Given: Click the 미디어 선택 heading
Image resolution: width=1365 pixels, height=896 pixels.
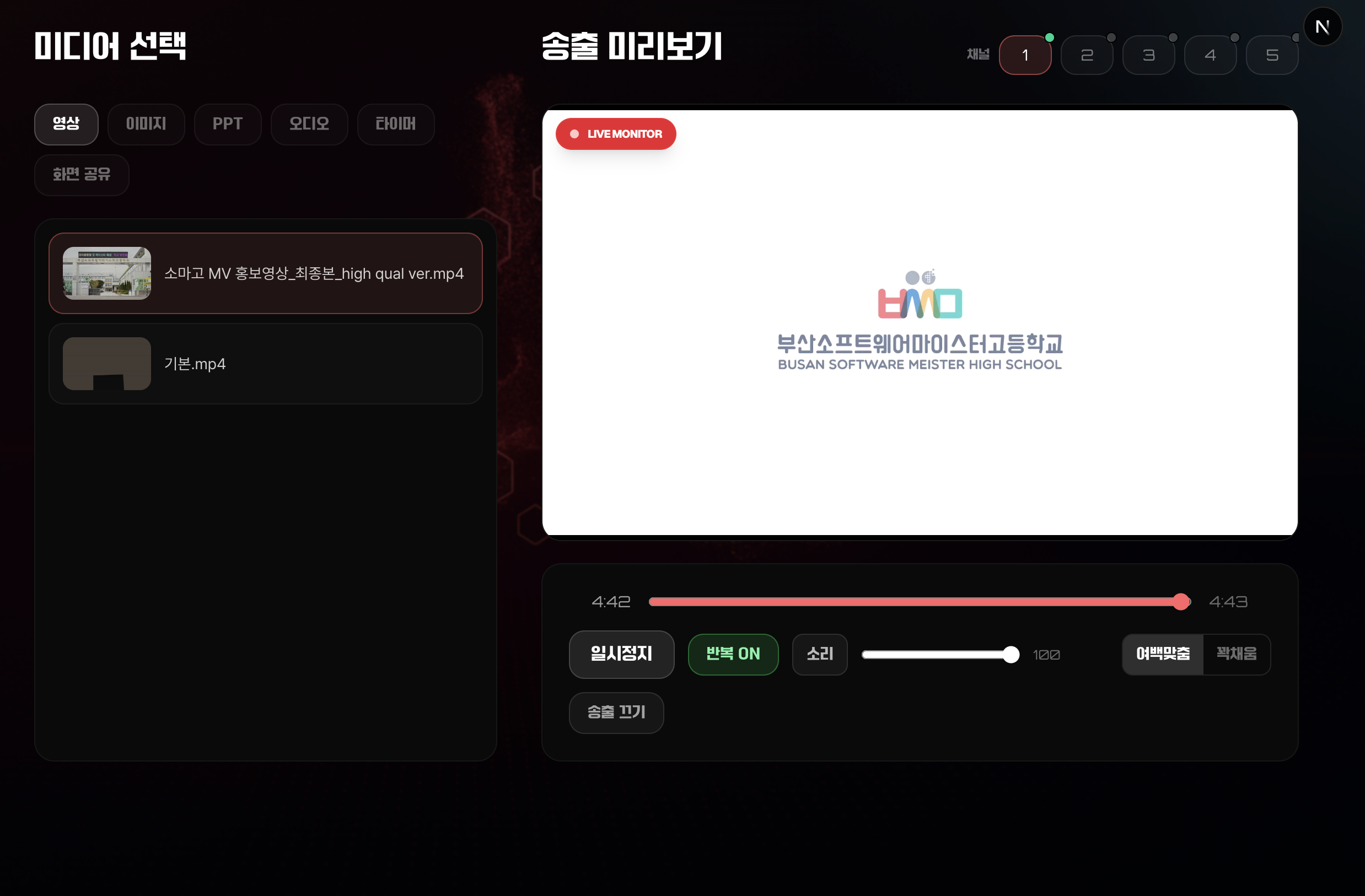Looking at the screenshot, I should tap(111, 46).
